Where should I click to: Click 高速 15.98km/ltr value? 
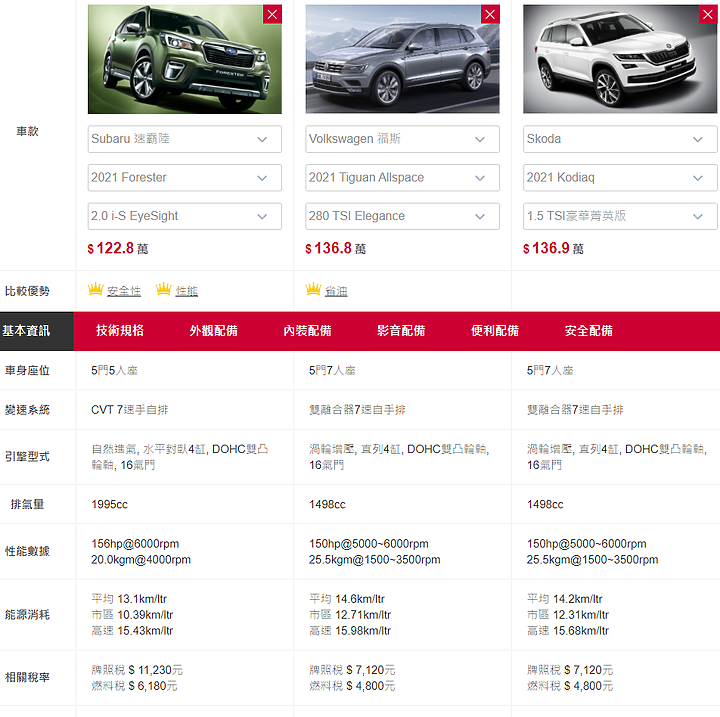point(350,631)
